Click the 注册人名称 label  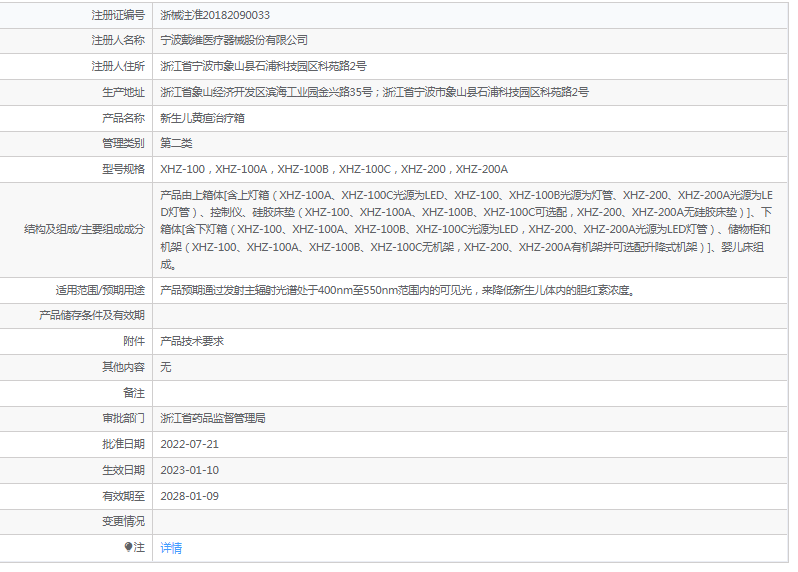coord(118,40)
